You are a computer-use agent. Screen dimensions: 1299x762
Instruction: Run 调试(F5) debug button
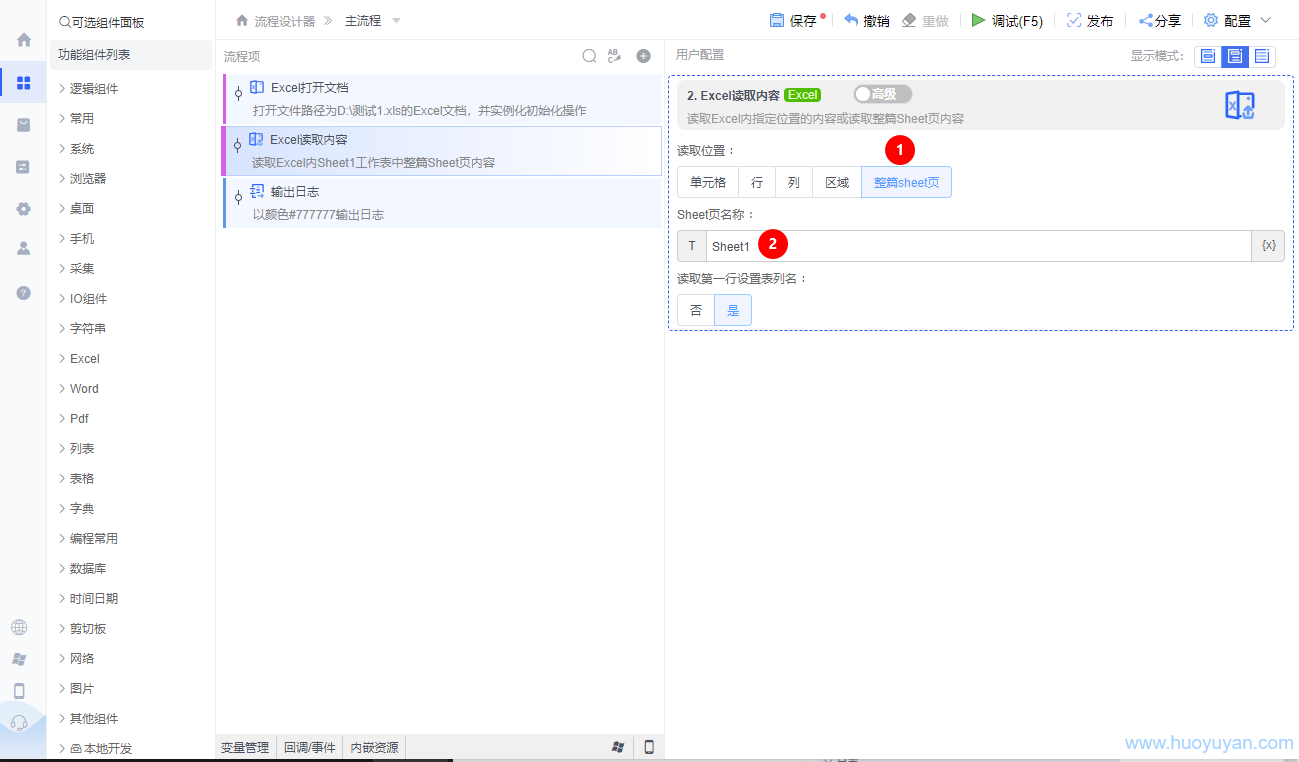pyautogui.click(x=1007, y=21)
